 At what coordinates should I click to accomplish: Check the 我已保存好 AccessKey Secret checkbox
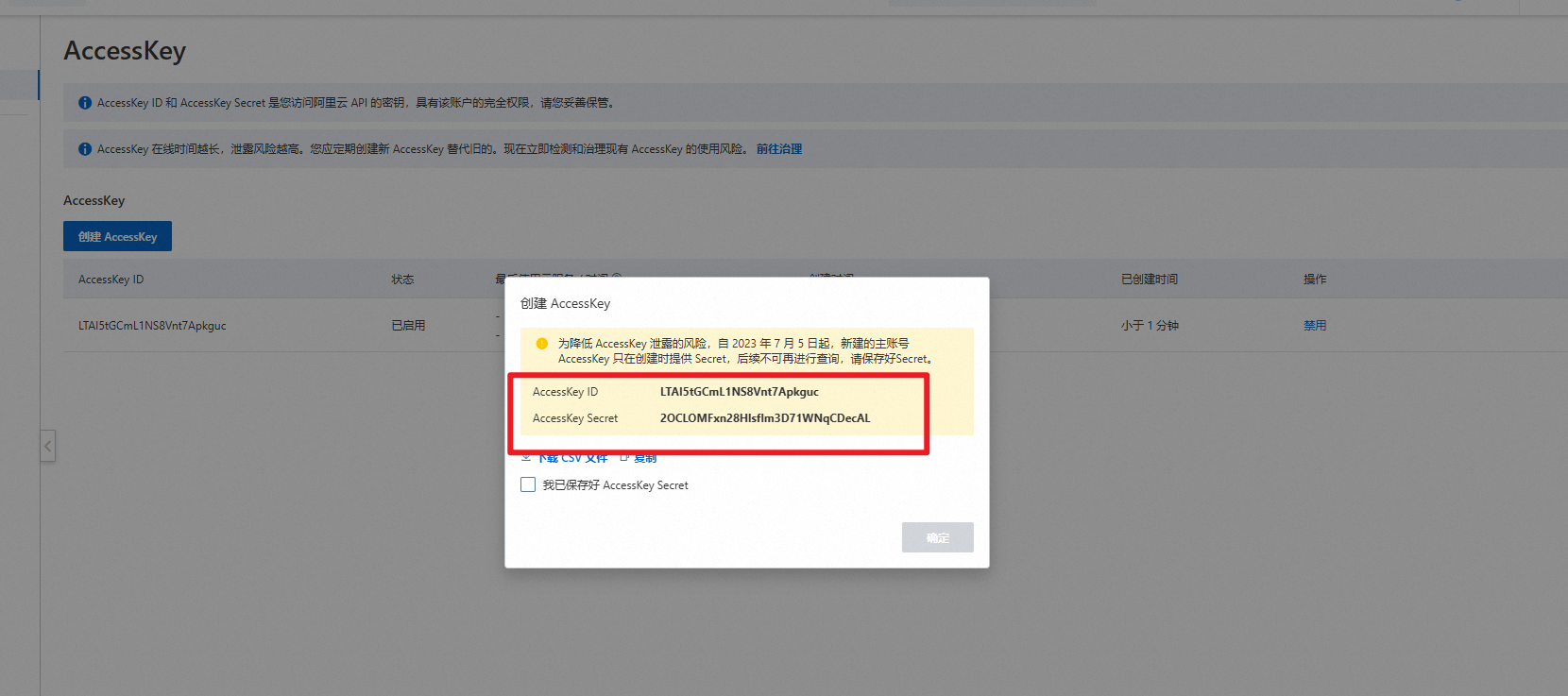coord(528,484)
